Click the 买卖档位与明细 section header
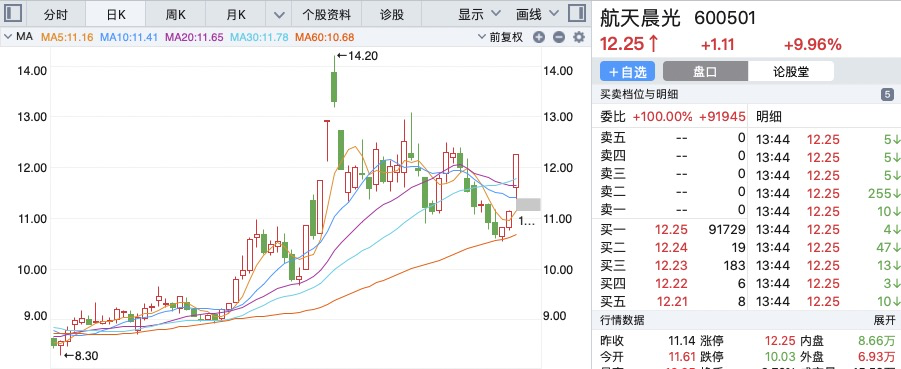901x369 pixels. (639, 94)
